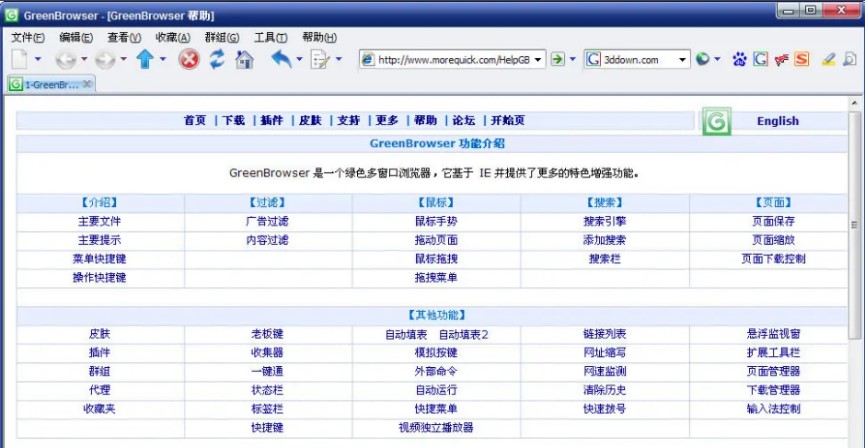
Task: Open the 工具 menu
Action: 268,37
